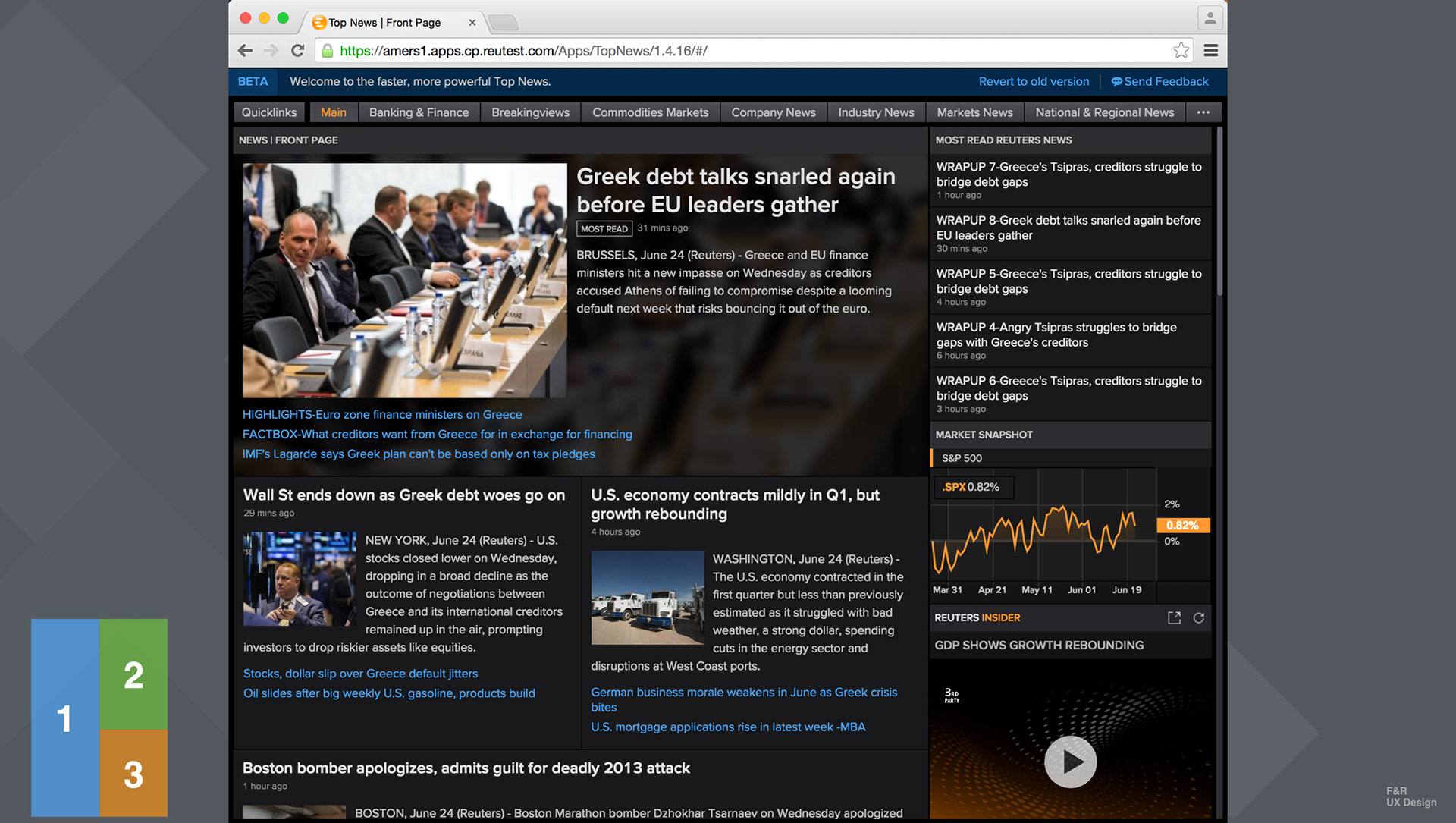Click the orange 0.82% value marker
This screenshot has height=823, width=1456.
pyautogui.click(x=1182, y=526)
